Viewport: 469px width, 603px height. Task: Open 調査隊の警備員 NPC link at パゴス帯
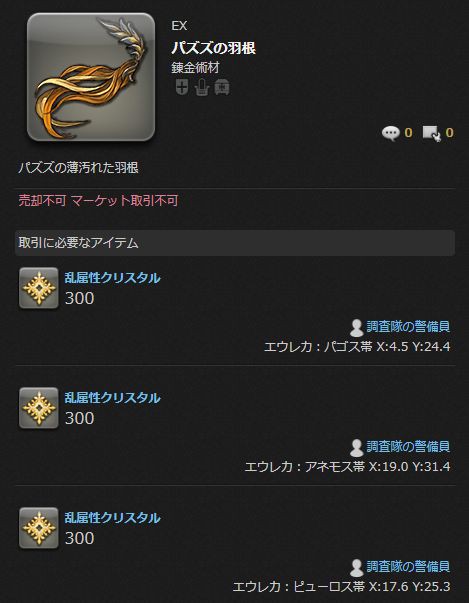408,326
